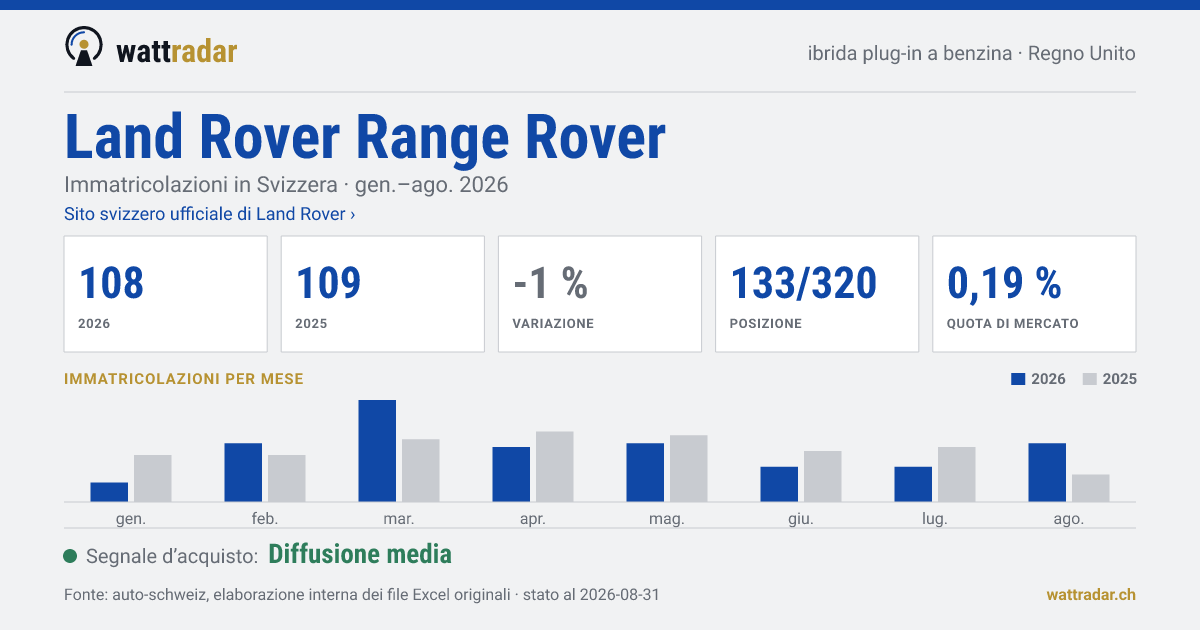Click the 'ibrida plug-in a benzina · Regno Unito' text

(971, 53)
